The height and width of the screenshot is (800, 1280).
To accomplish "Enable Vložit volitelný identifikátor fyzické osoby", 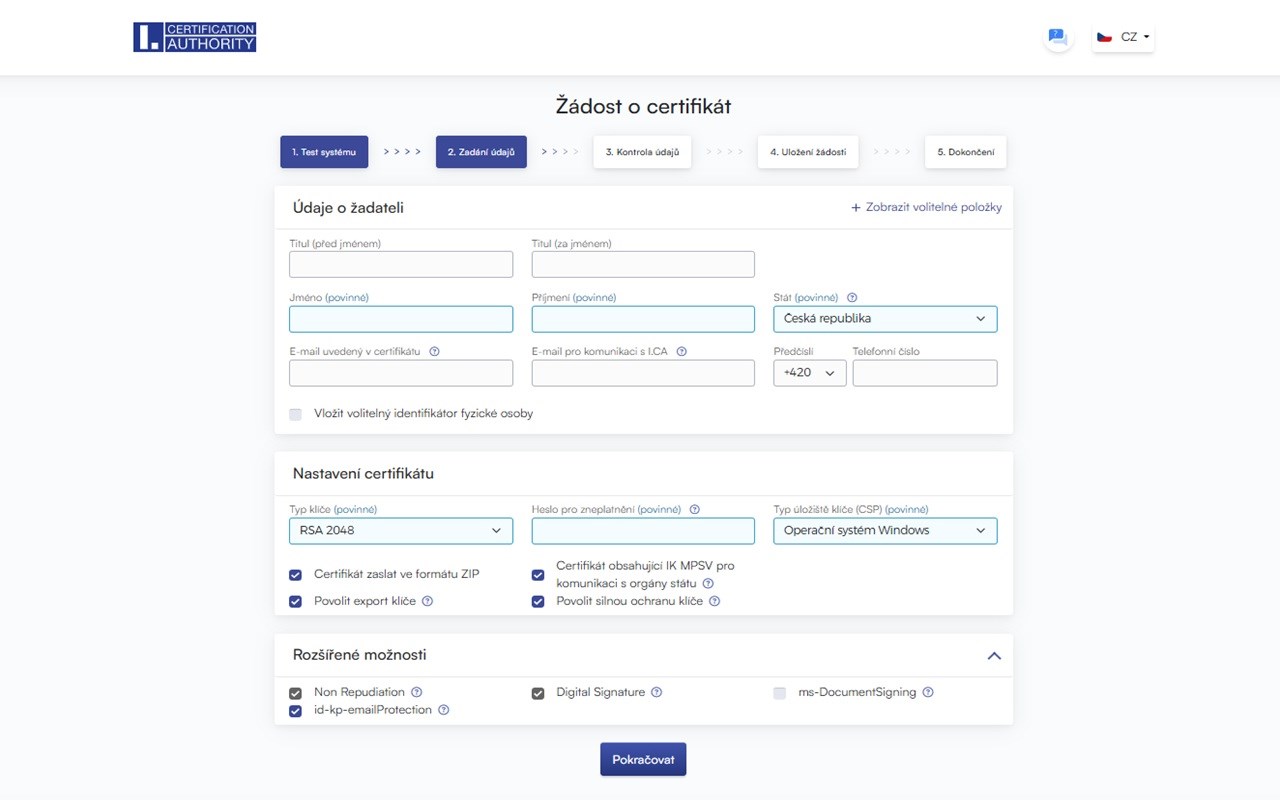I will [295, 414].
